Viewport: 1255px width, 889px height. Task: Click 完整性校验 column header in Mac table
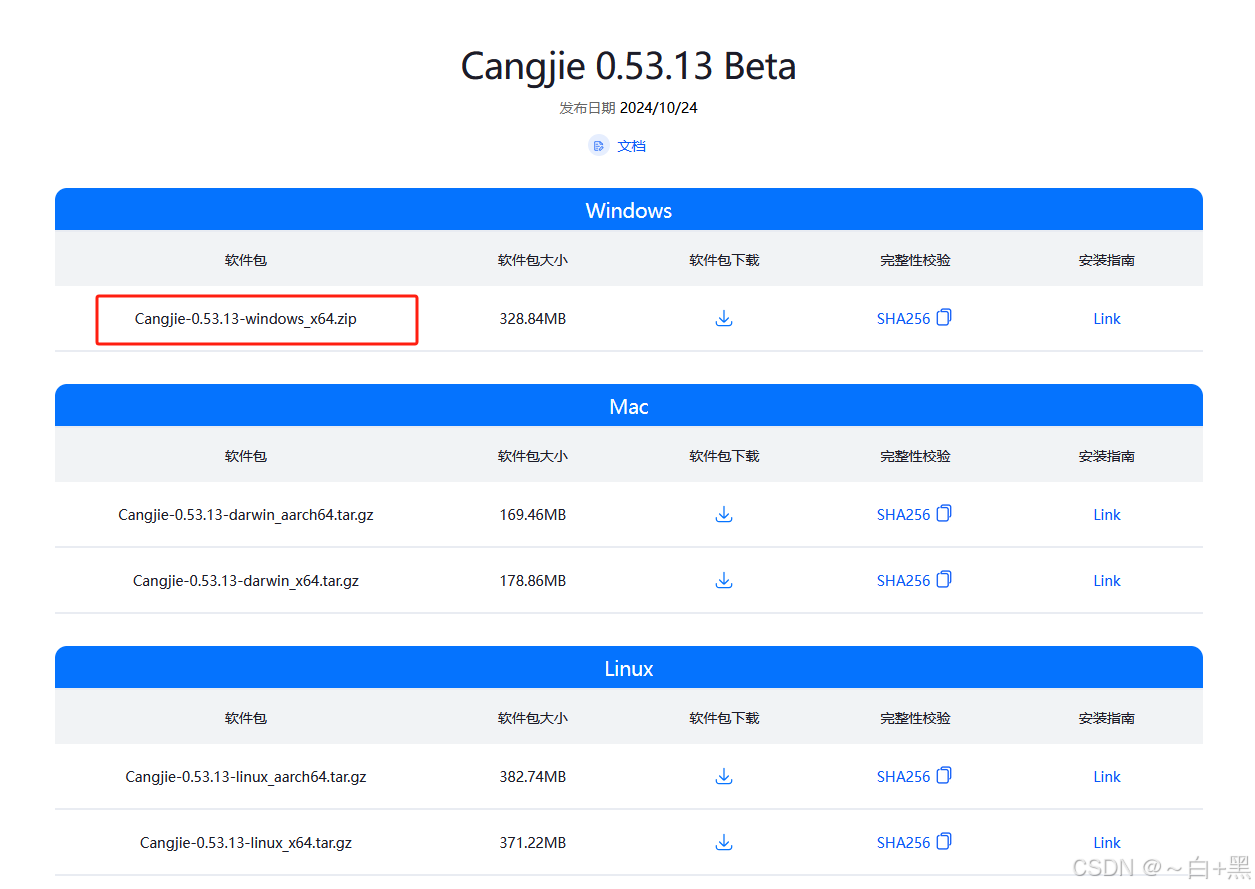[x=915, y=456]
